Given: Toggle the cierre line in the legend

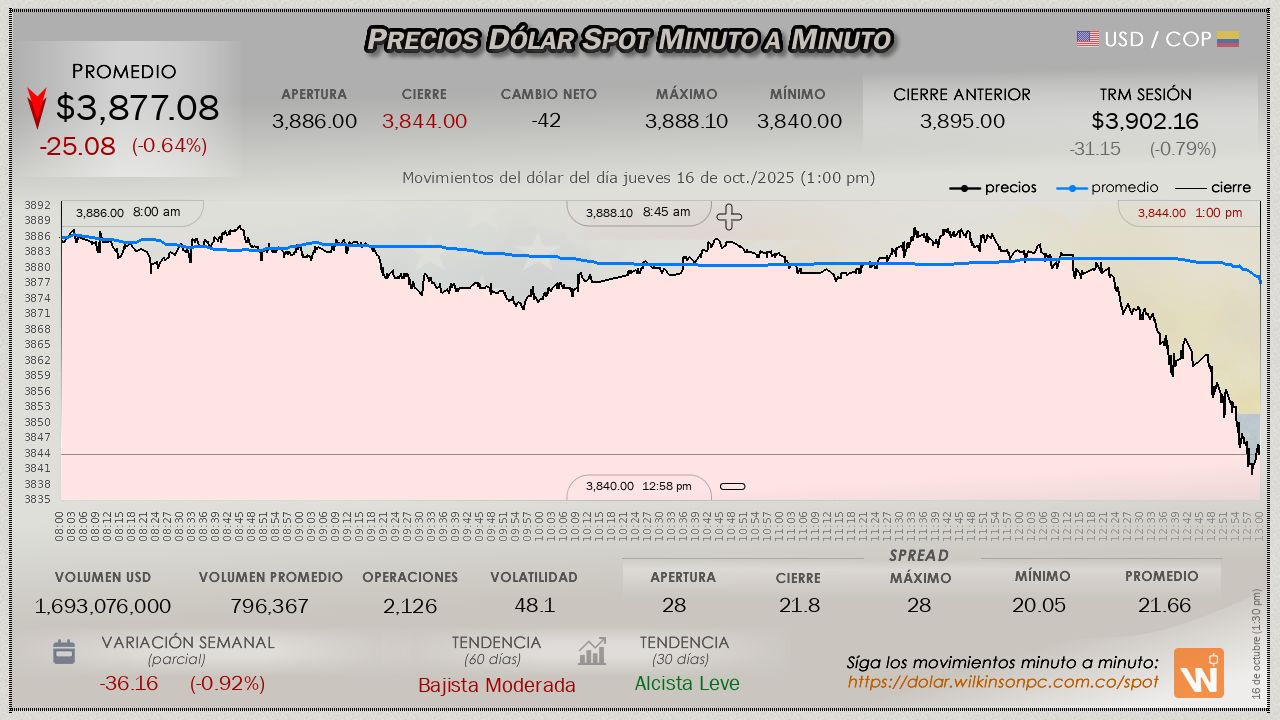Looking at the screenshot, I should [1212, 188].
